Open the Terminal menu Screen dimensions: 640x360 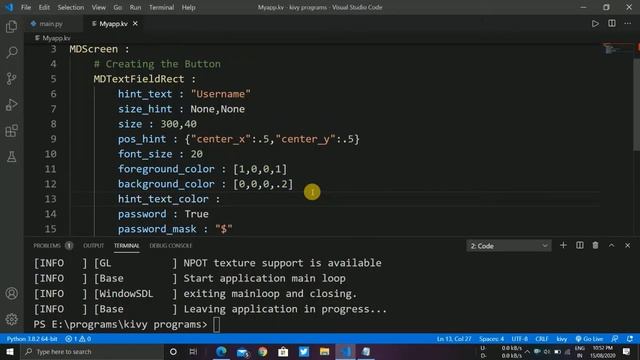coord(161,7)
